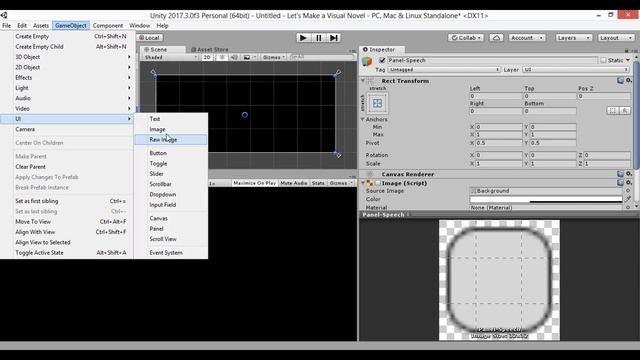Toggle scene audio speaker icon

[234, 57]
